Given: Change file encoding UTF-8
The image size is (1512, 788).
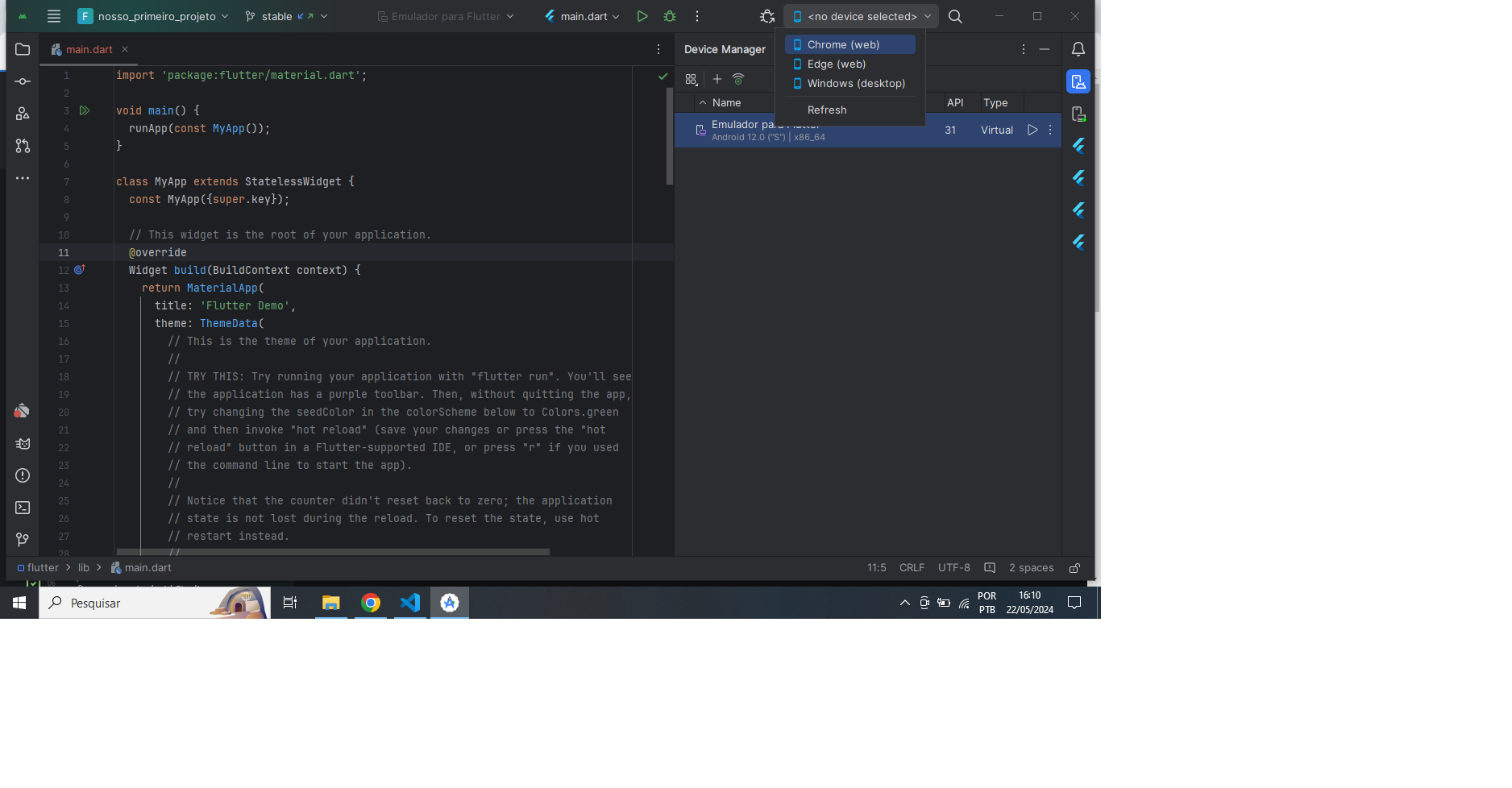Looking at the screenshot, I should coord(954,568).
